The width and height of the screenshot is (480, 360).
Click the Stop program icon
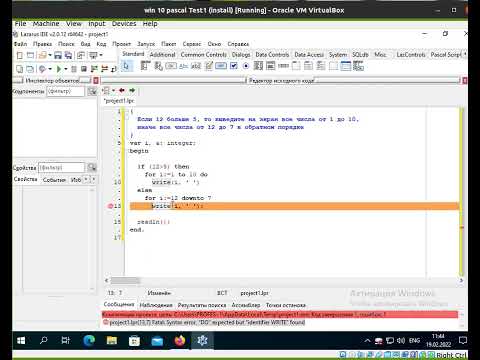[84, 69]
